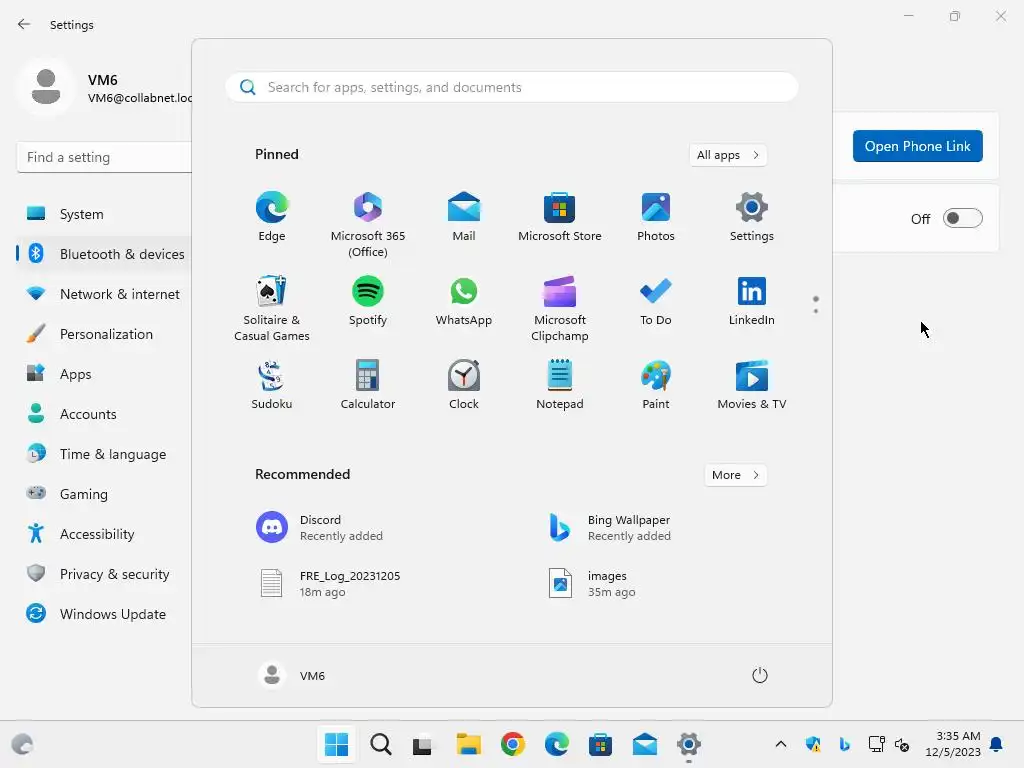This screenshot has height=768, width=1024.
Task: Open Windows Security tray icon
Action: pyautogui.click(x=813, y=744)
